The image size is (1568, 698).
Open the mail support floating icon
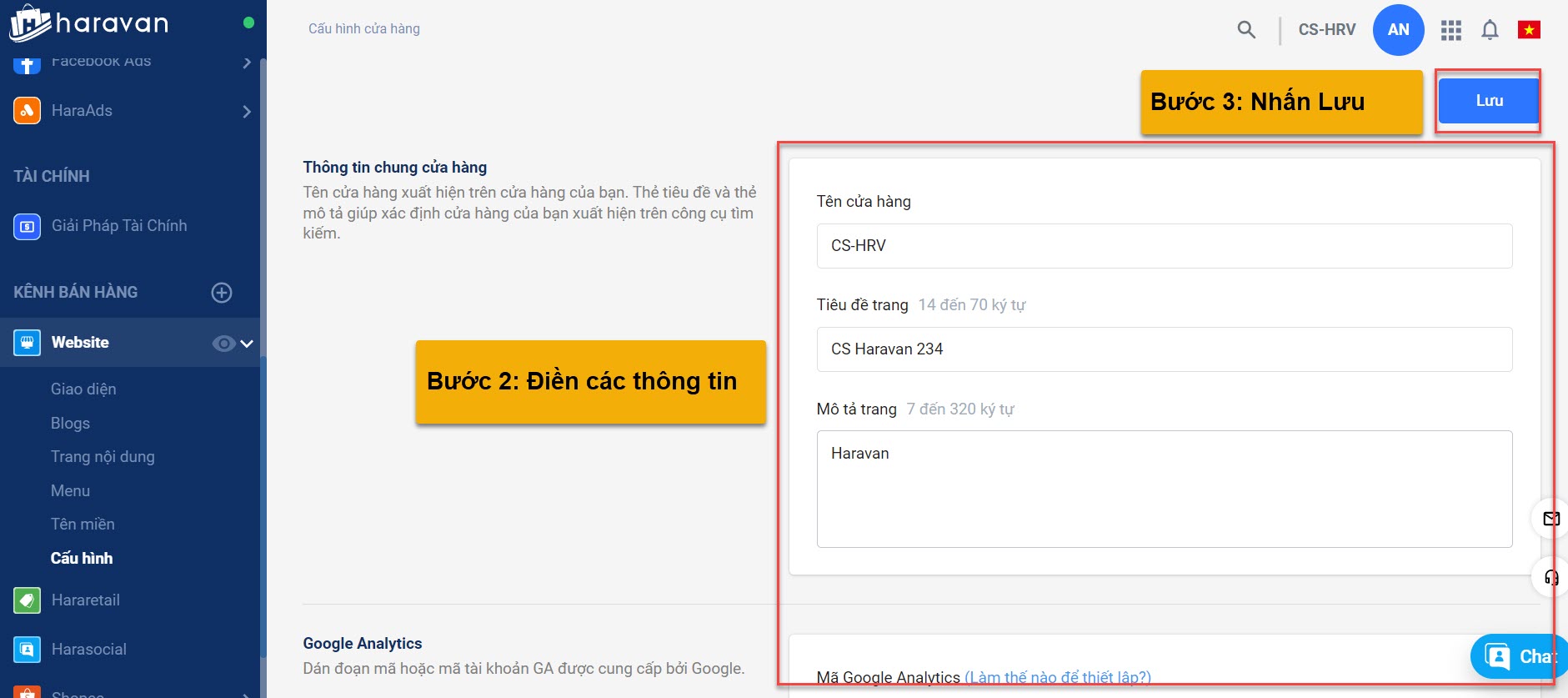tap(1550, 519)
